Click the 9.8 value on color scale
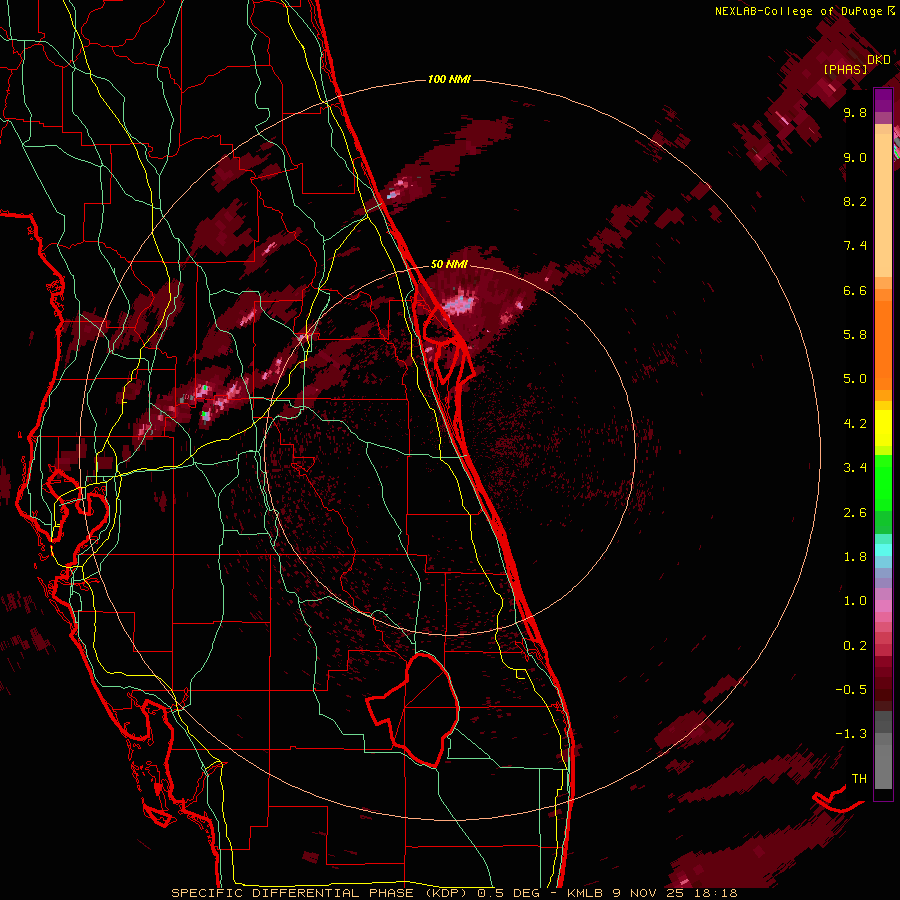Image resolution: width=900 pixels, height=900 pixels. pyautogui.click(x=855, y=113)
